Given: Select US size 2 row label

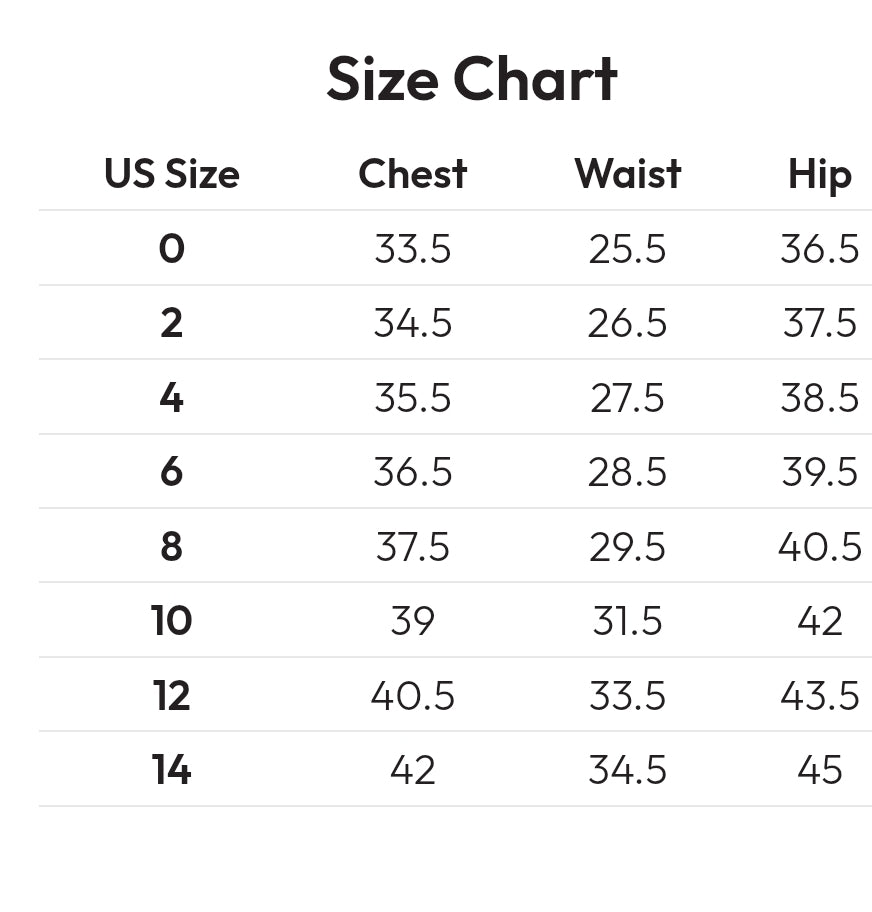Looking at the screenshot, I should (x=172, y=323).
